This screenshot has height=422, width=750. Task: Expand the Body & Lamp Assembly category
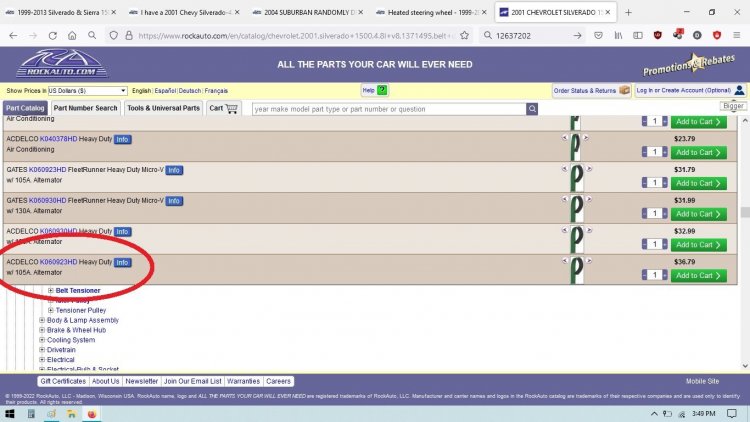point(42,320)
